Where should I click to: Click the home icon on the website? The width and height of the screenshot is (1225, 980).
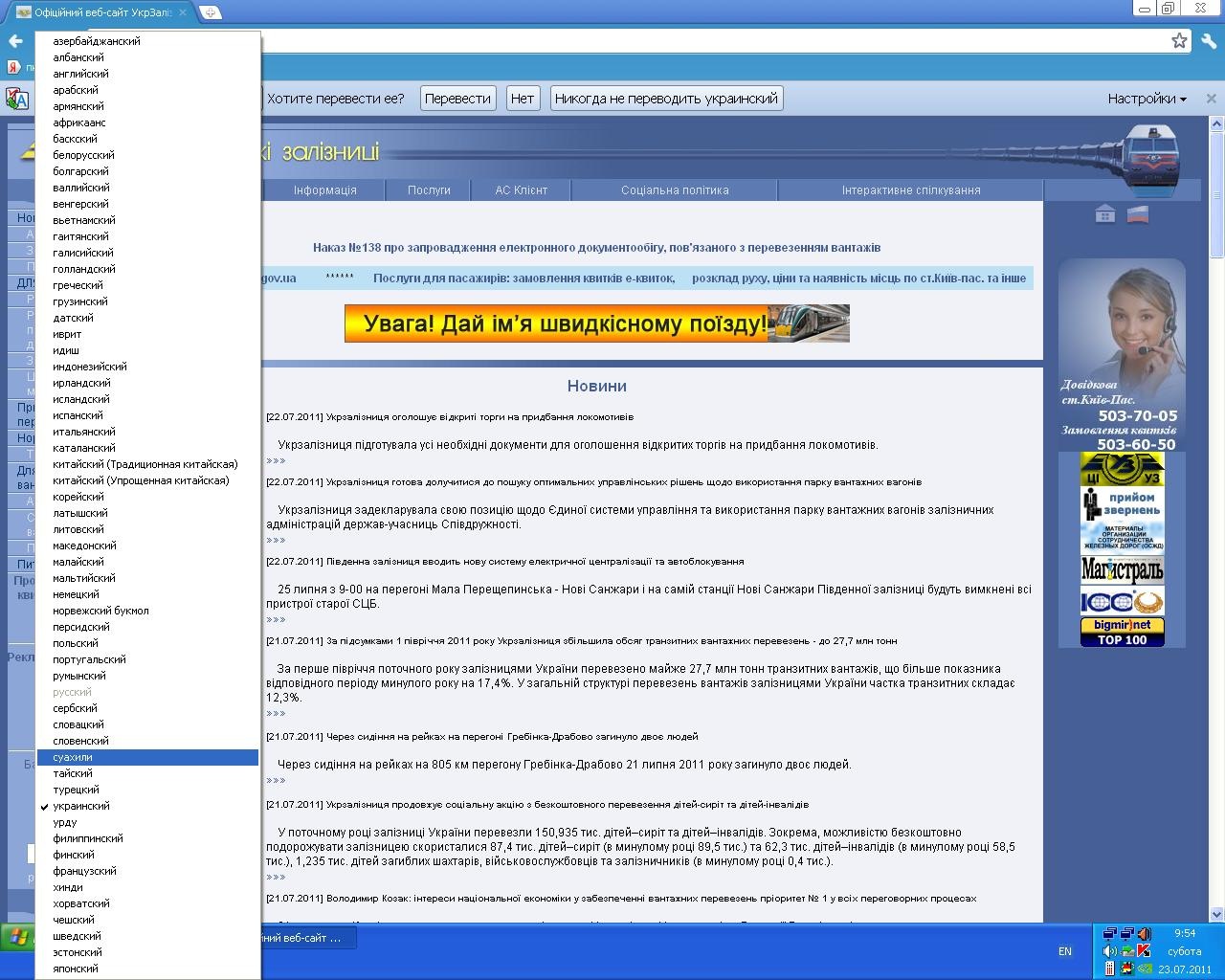tap(1104, 214)
